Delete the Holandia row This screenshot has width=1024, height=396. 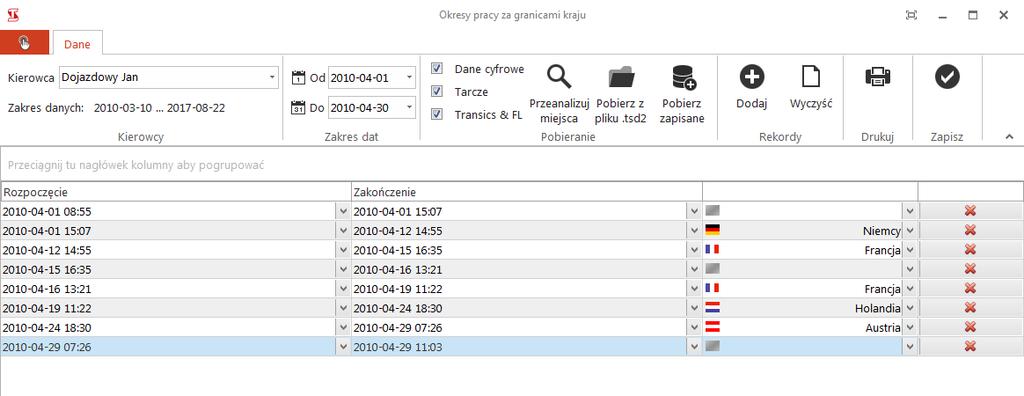[x=970, y=308]
